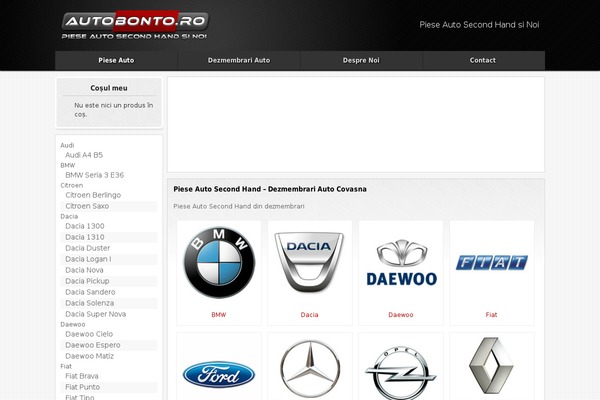The height and width of the screenshot is (400, 600).
Task: Click the Audi category heading in sidebar
Action: [x=67, y=145]
